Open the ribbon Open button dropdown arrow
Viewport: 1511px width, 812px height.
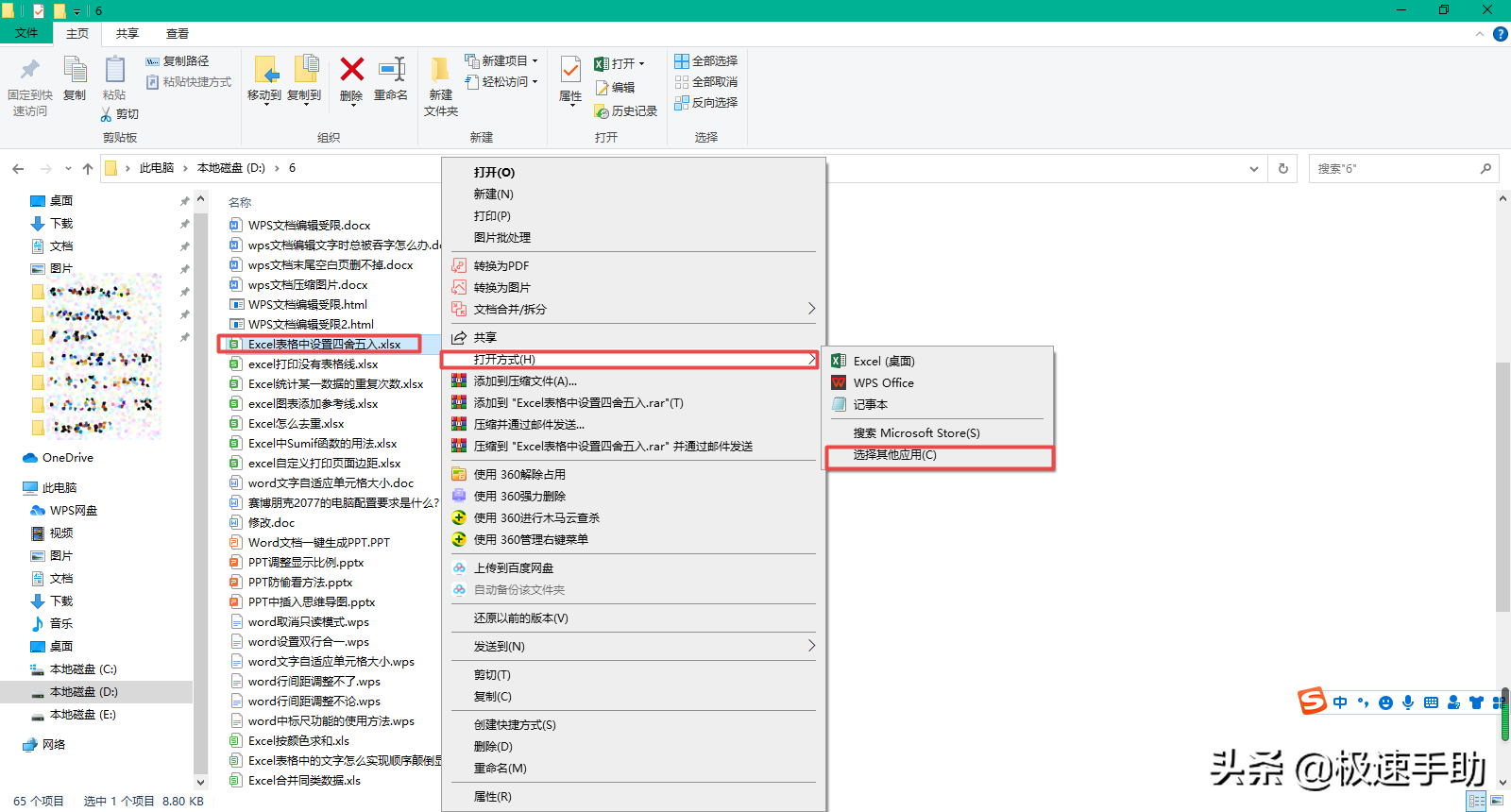coord(641,64)
